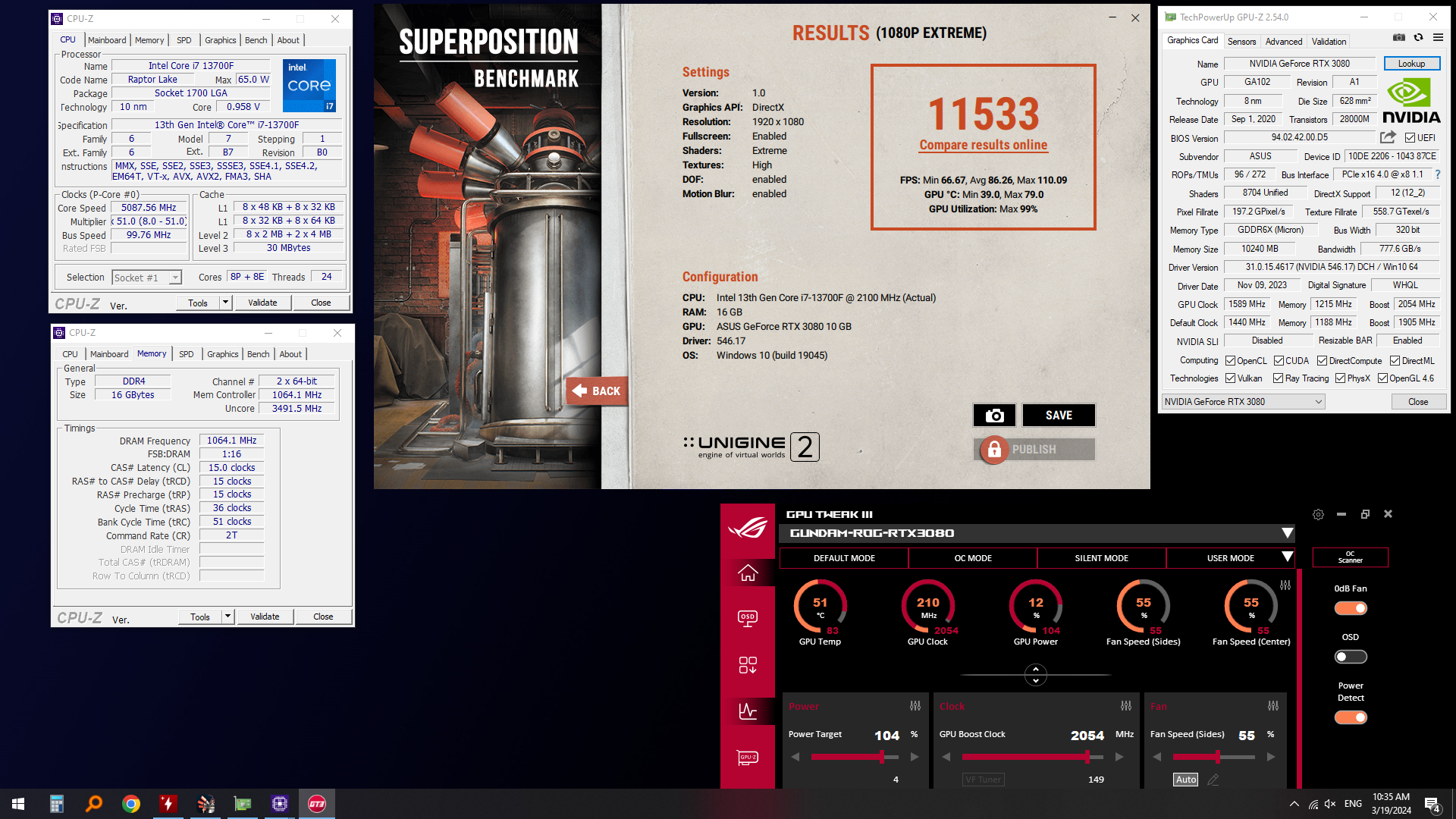Adjust the Power Target slider
Screen dimensions: 1456x819
pos(855,757)
